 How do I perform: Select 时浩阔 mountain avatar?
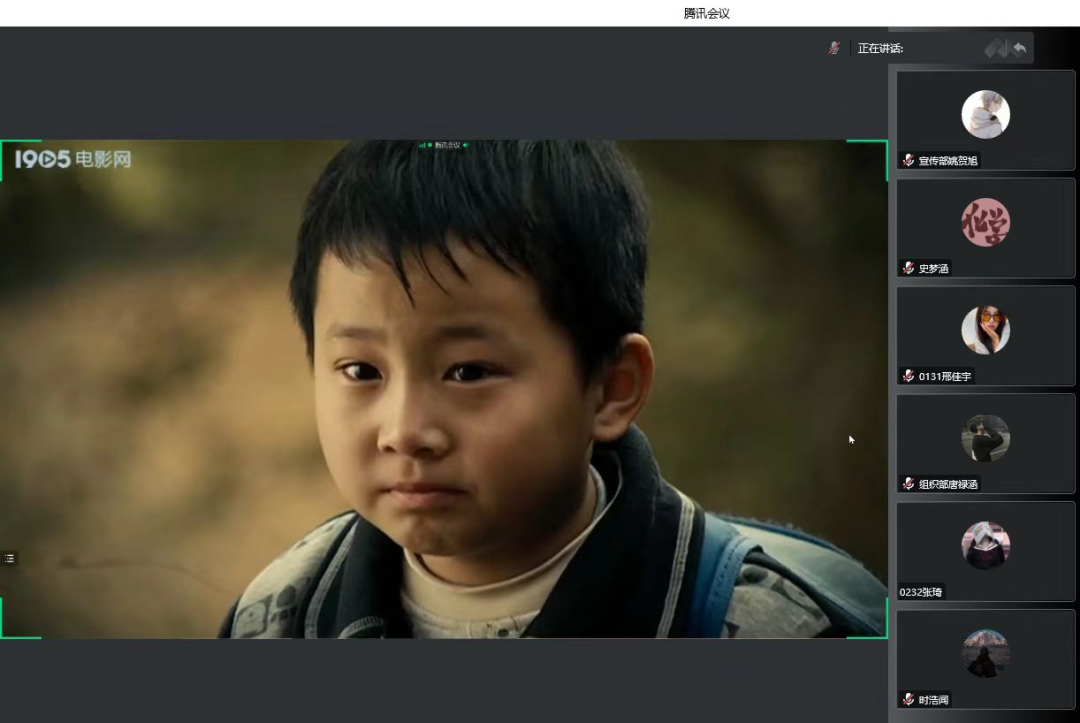click(x=985, y=654)
